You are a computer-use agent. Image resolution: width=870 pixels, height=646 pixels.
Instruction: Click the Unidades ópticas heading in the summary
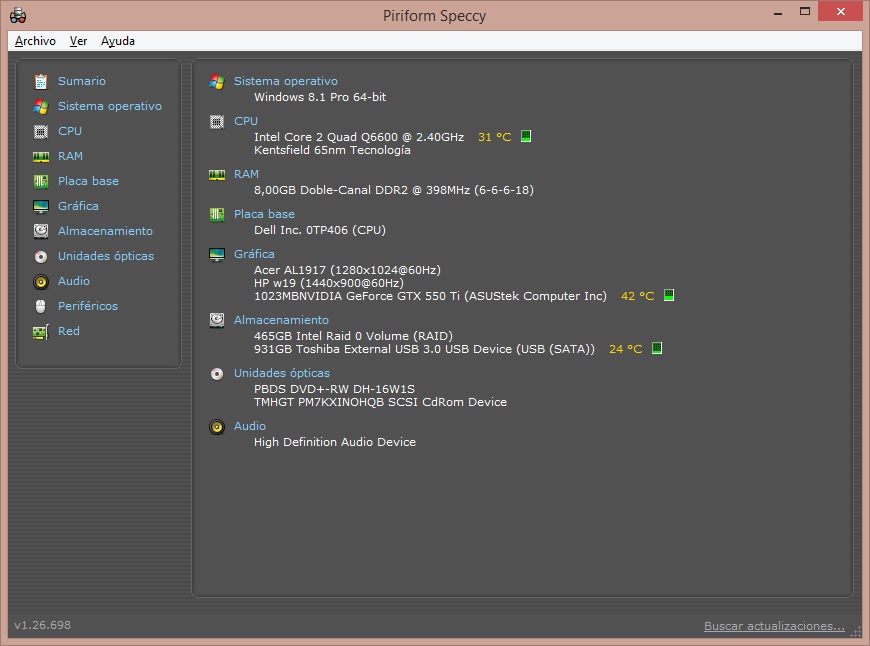281,373
